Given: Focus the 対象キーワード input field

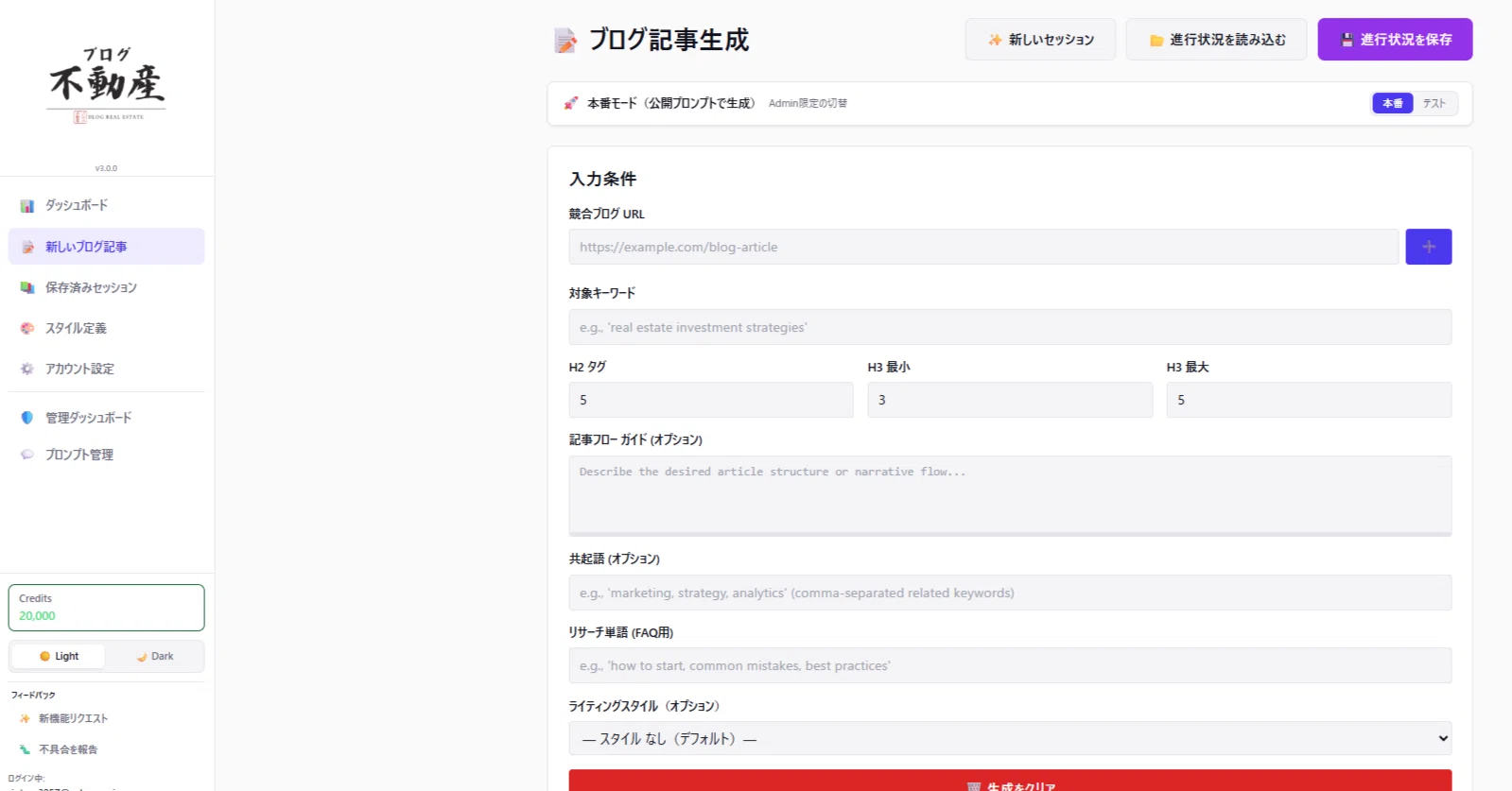Looking at the screenshot, I should point(1010,327).
